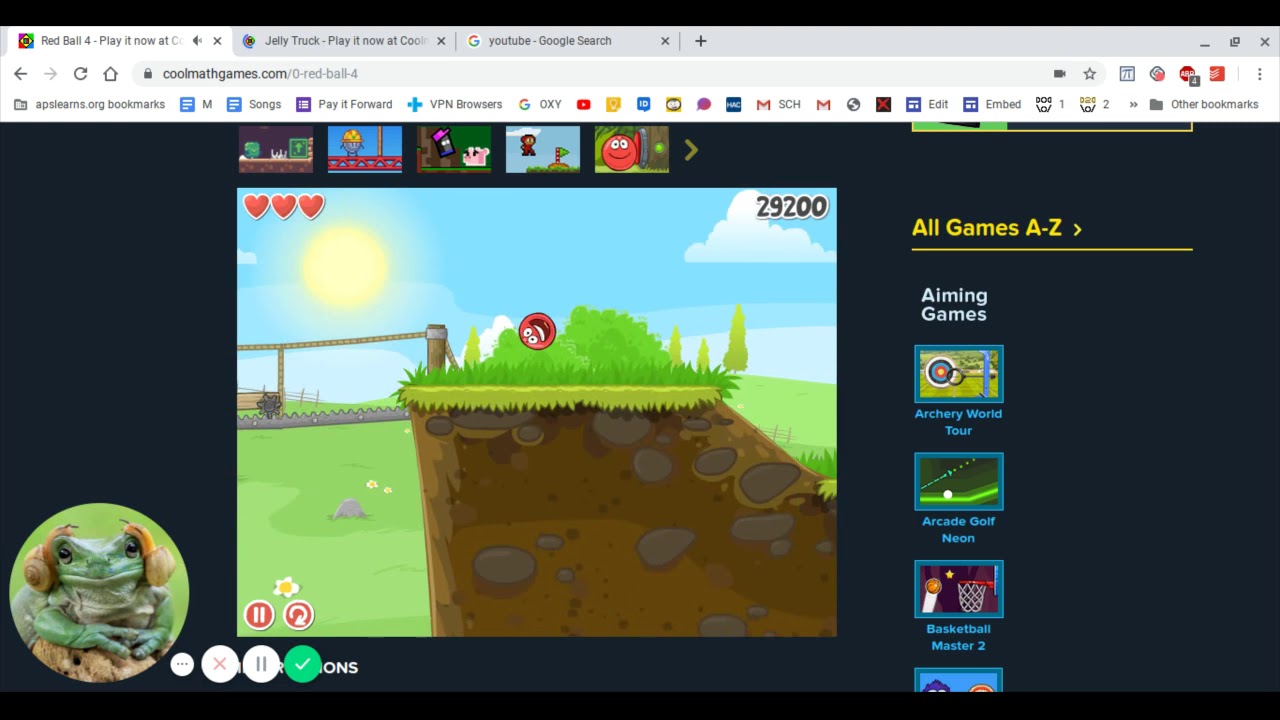
Task: Open Basketball Master 2 thumbnail
Action: tap(958, 589)
